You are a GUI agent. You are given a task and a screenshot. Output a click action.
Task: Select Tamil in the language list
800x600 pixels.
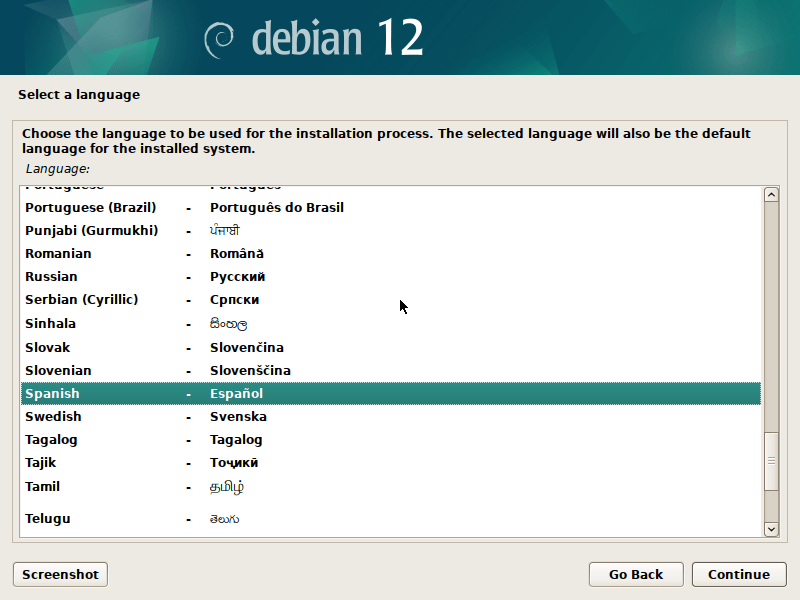click(x=391, y=487)
